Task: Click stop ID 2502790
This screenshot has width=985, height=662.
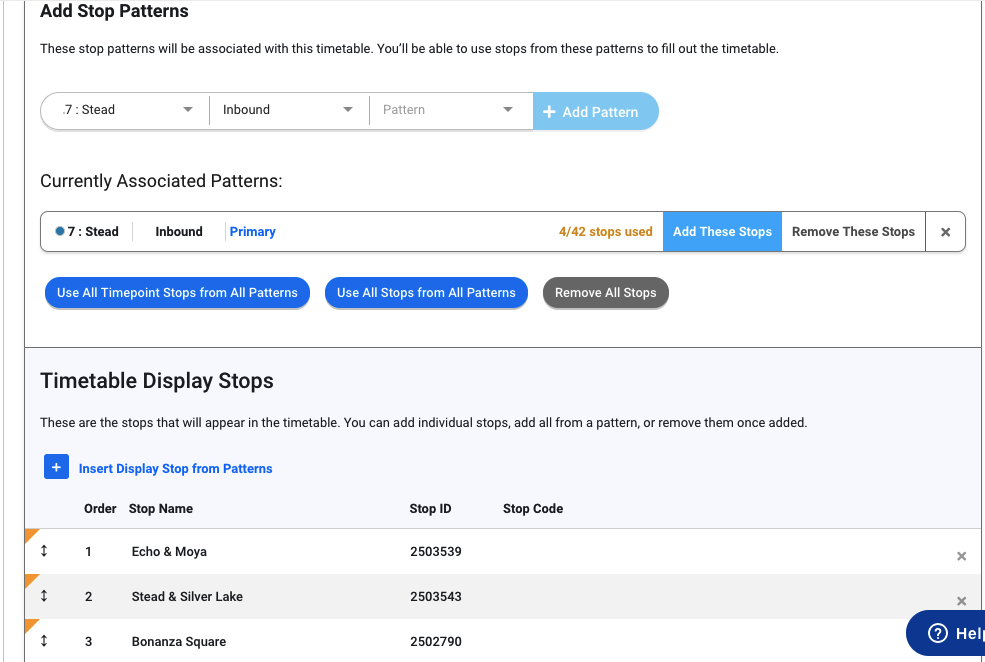Action: coord(436,642)
